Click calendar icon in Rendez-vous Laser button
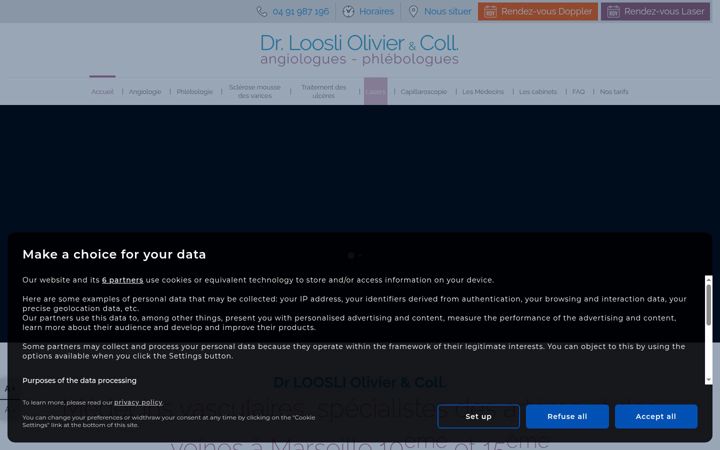 (613, 11)
